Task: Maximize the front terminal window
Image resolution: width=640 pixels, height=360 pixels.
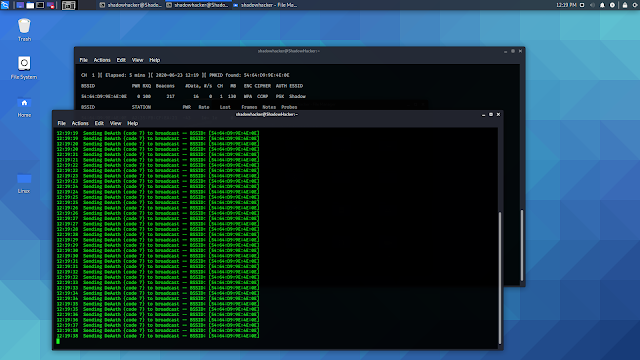Action: pyautogui.click(x=491, y=115)
